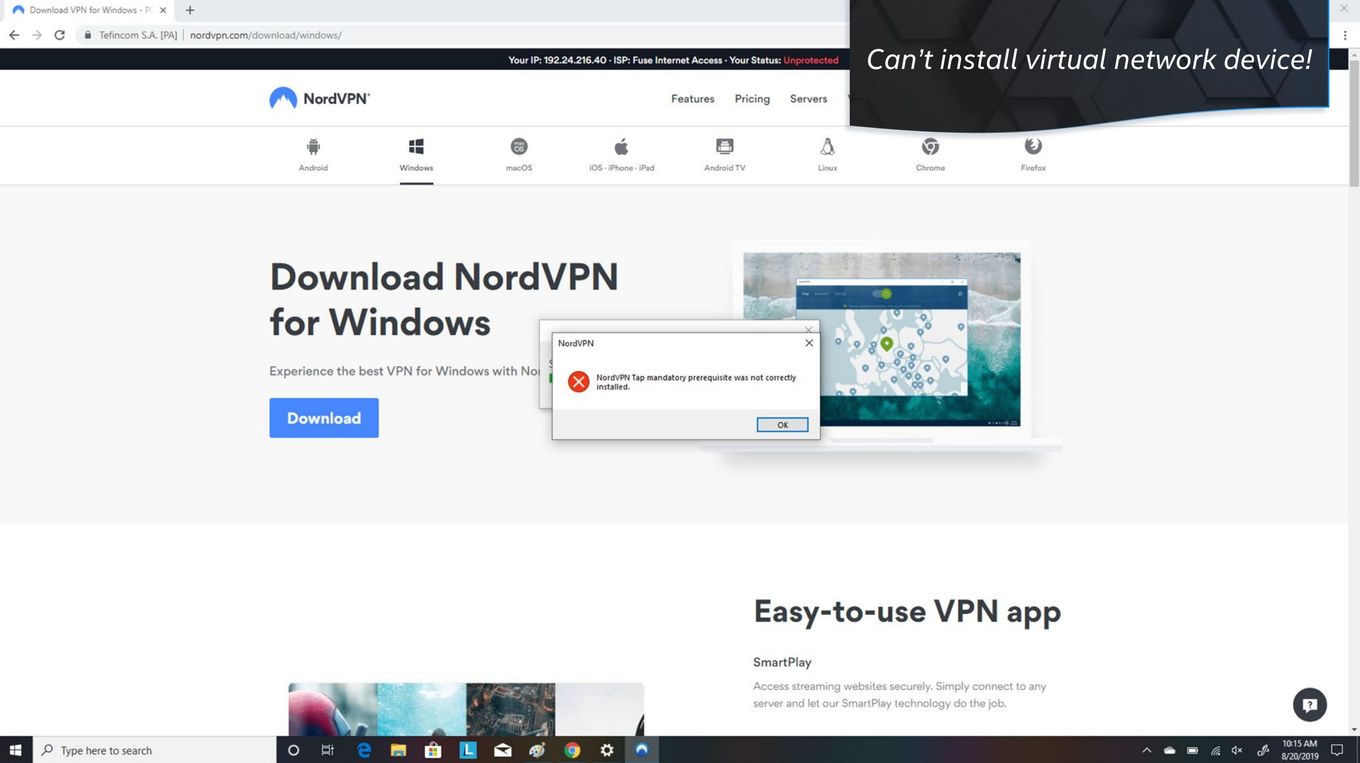Click the Windows taskbar search box
The height and width of the screenshot is (763, 1360).
pyautogui.click(x=155, y=750)
